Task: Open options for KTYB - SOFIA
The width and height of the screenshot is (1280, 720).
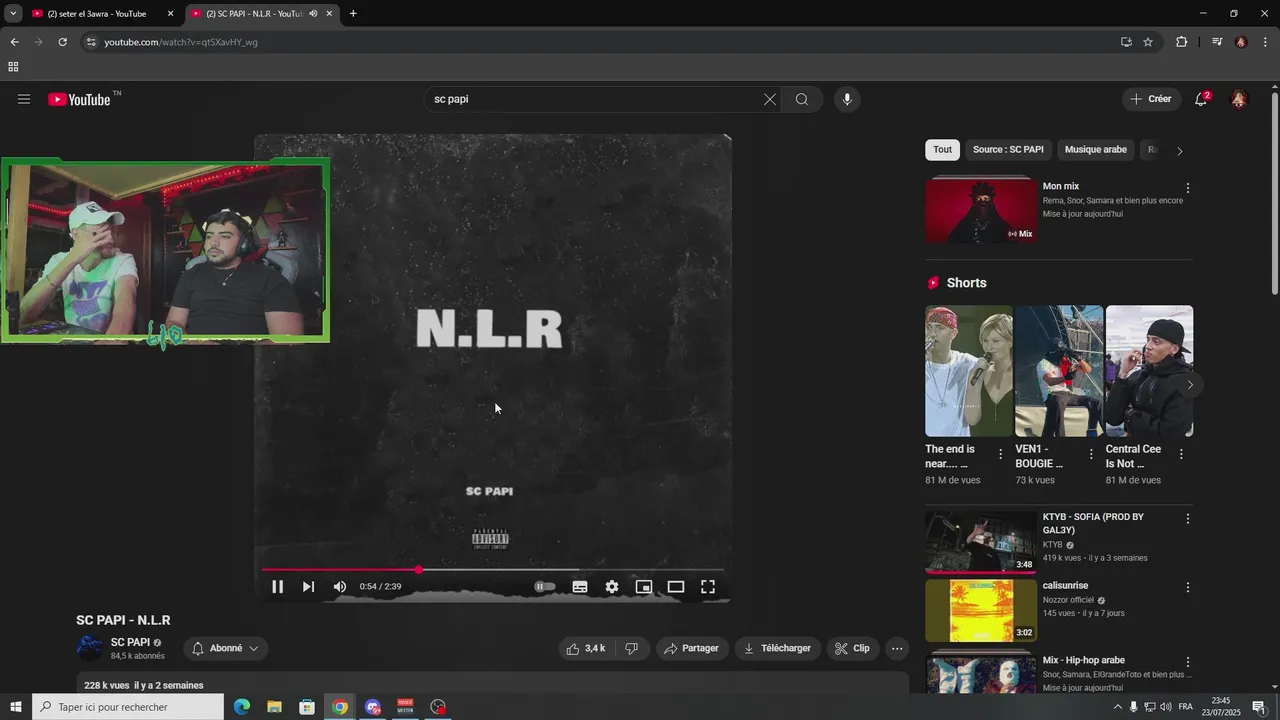Action: (x=1188, y=519)
